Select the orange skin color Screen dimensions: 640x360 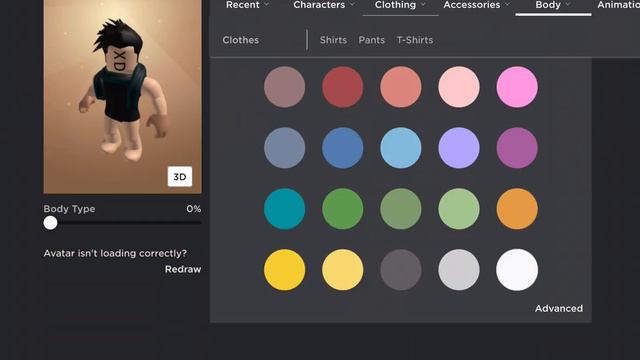click(517, 209)
